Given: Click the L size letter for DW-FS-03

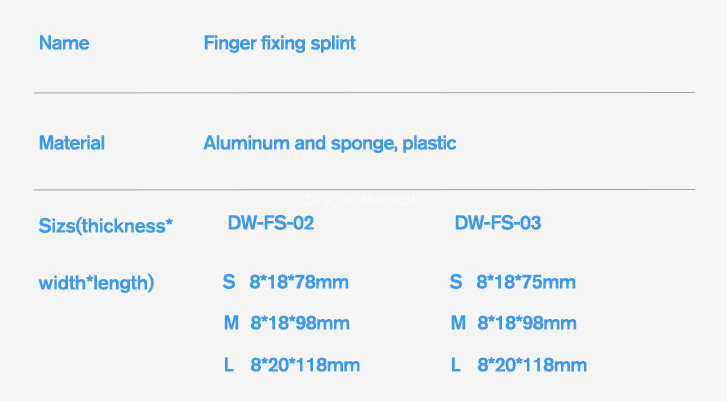Looking at the screenshot, I should pyautogui.click(x=456, y=365).
